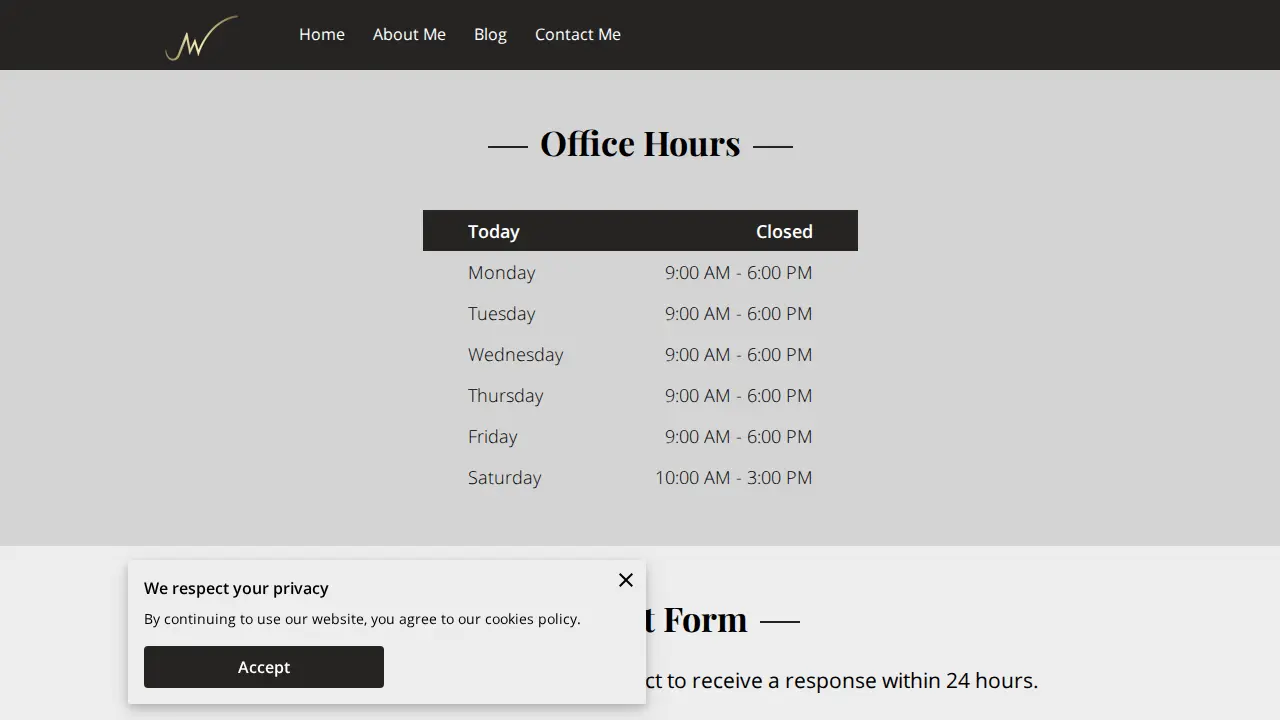
Task: Click the Closed status for today
Action: (x=784, y=231)
